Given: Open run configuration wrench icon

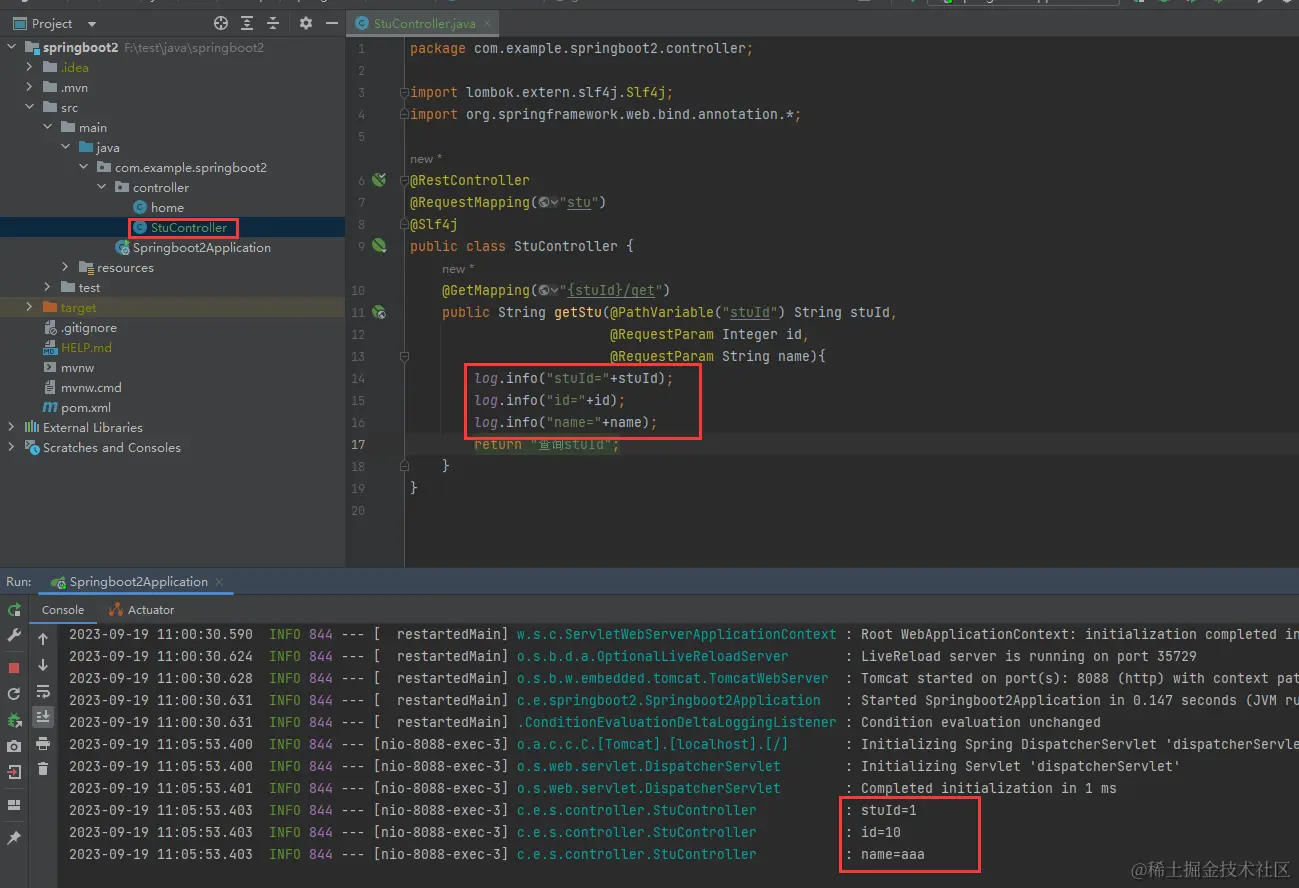Looking at the screenshot, I should point(14,635).
